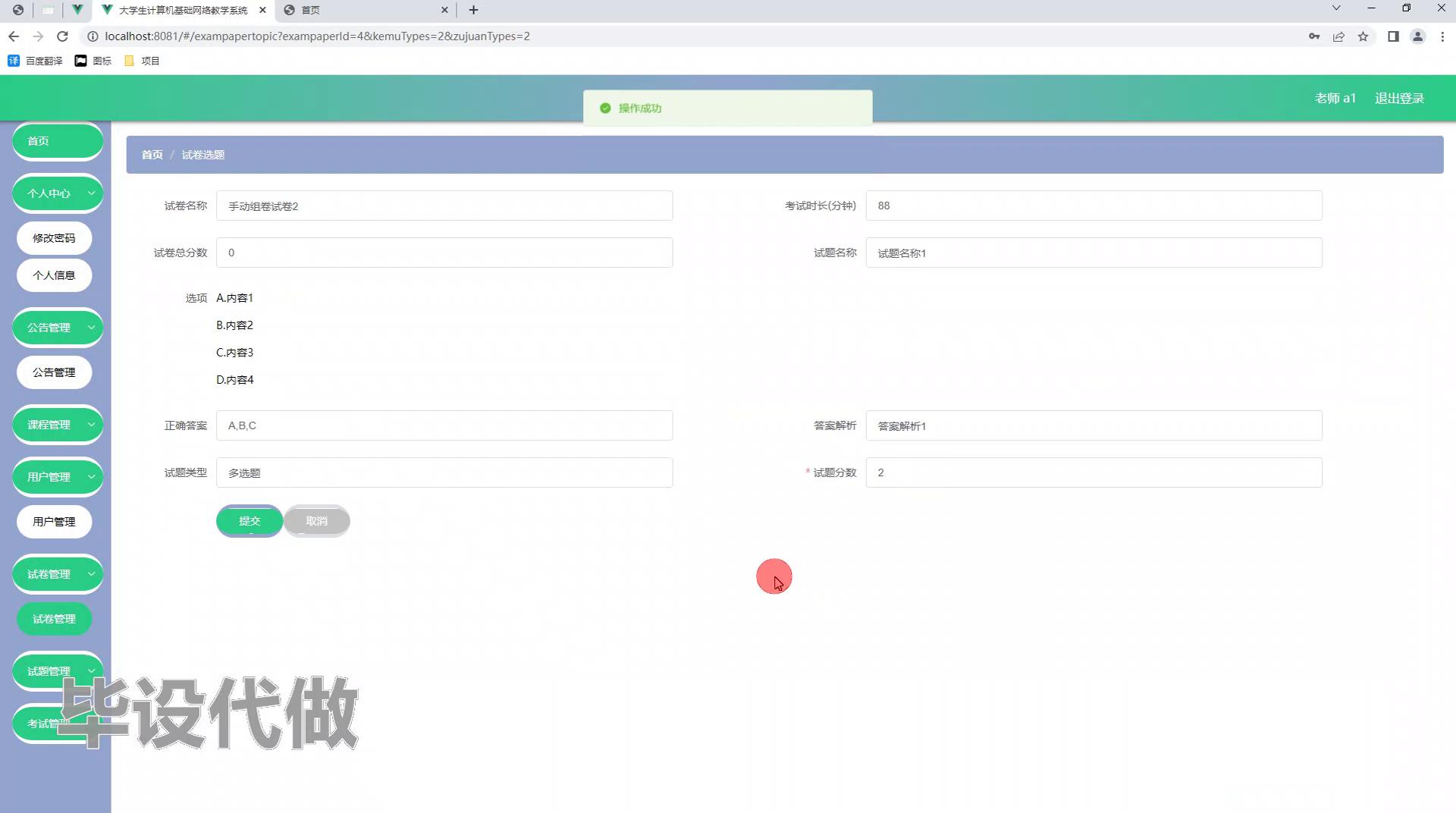Expand the 个人中心 sidebar section
Viewport: 1456px width, 813px height.
(x=57, y=193)
